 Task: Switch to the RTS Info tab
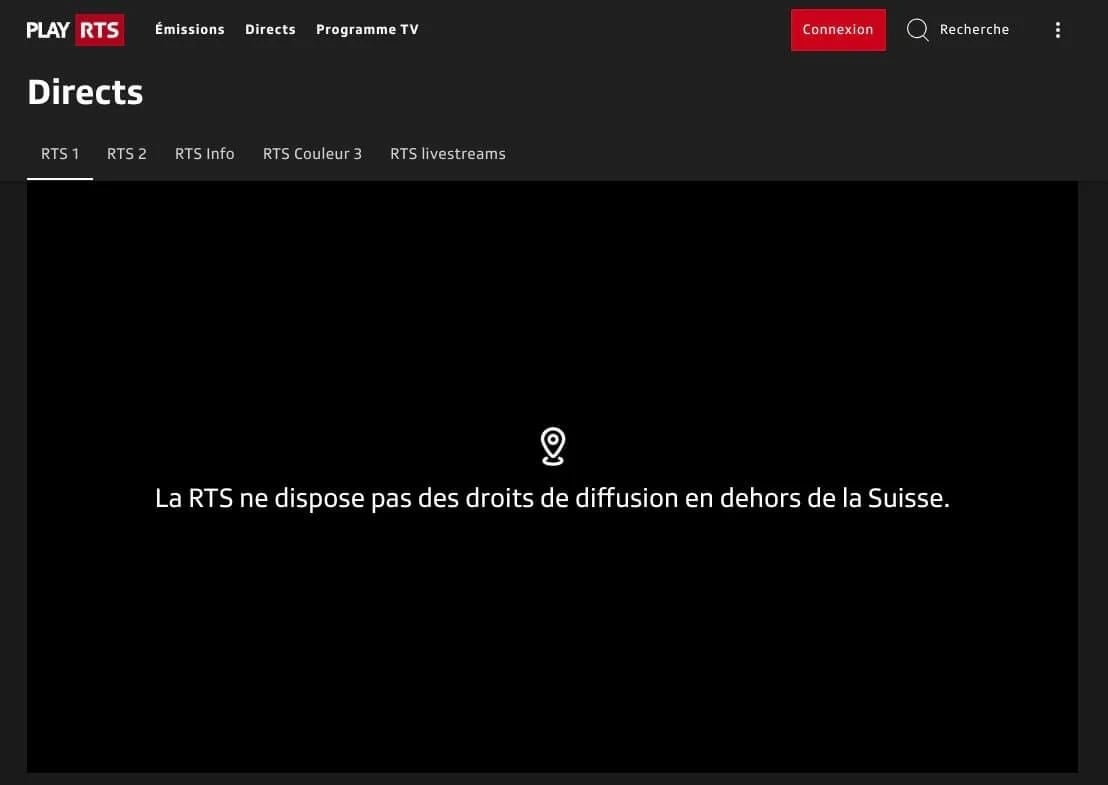pos(204,154)
